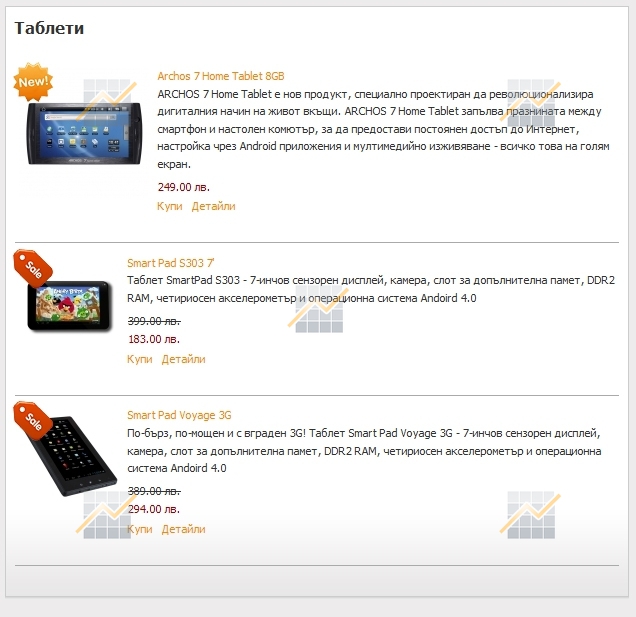The image size is (636, 617).
Task: Click Купи under the 183.00 лв. price
Action: click(140, 359)
